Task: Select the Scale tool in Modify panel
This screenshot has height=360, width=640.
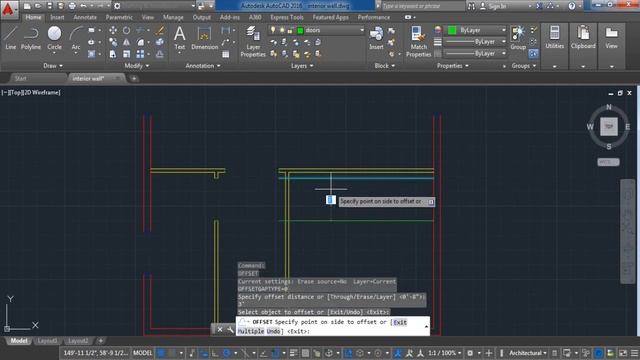Action: (x=127, y=54)
